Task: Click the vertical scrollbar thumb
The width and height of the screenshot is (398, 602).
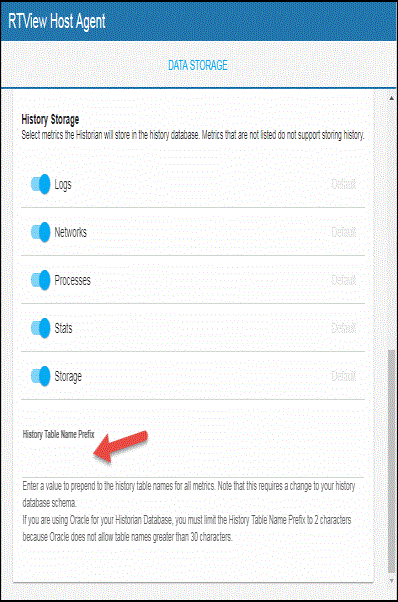Action: [391, 461]
